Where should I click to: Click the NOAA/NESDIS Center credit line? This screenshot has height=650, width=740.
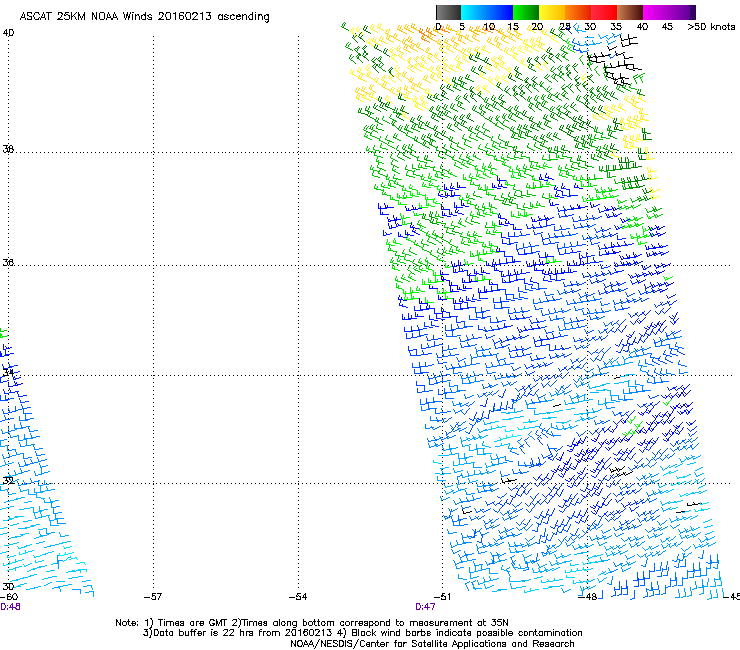pyautogui.click(x=432, y=644)
